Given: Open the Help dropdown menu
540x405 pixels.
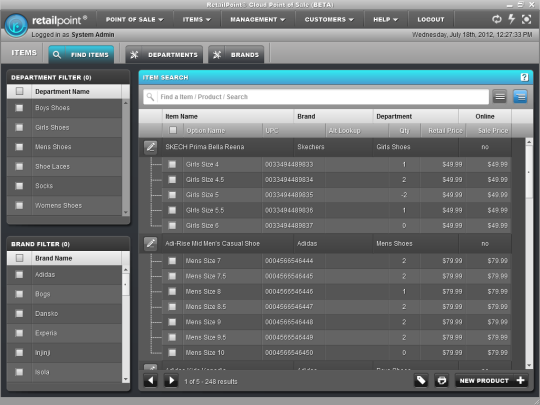Looking at the screenshot, I should pyautogui.click(x=386, y=20).
